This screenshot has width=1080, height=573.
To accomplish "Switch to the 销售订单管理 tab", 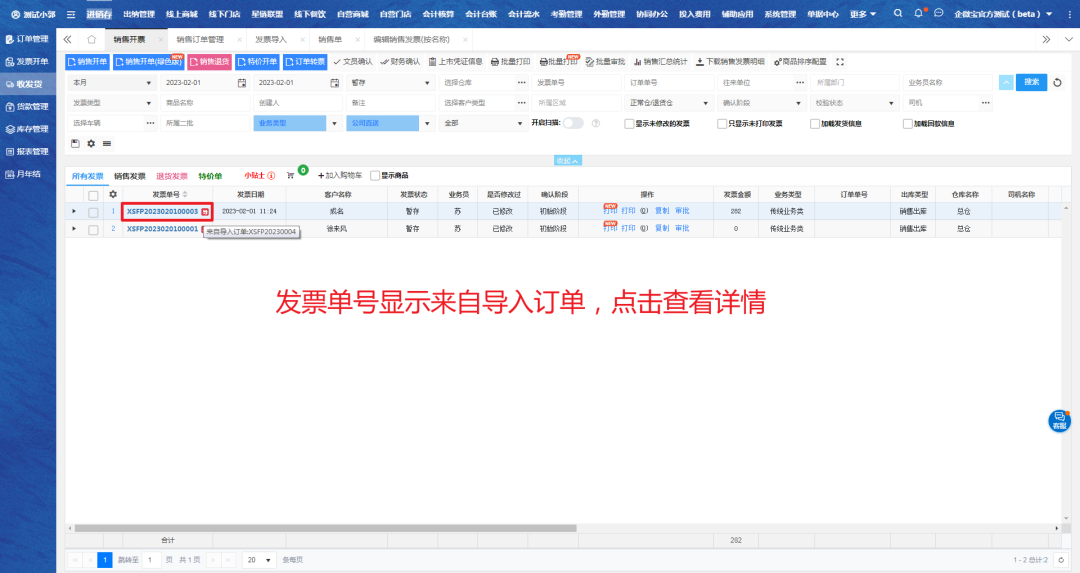I will (x=201, y=39).
